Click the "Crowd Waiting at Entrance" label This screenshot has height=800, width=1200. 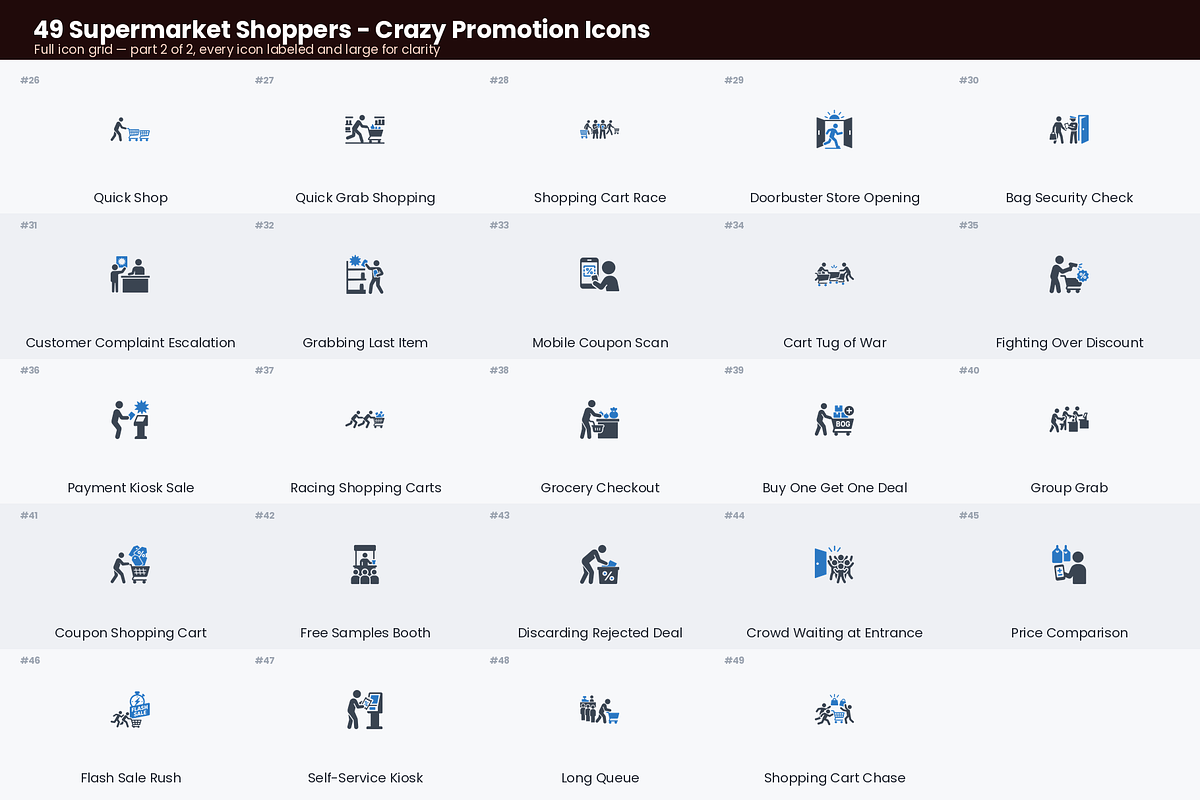point(835,633)
